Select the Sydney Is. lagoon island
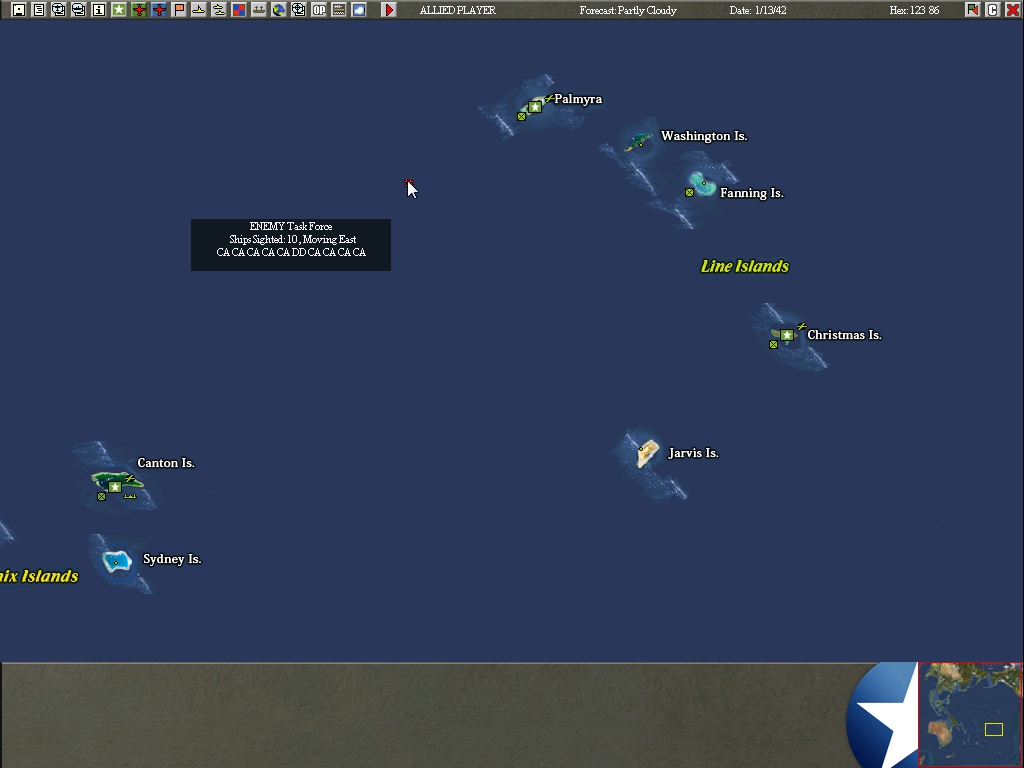This screenshot has width=1024, height=768. click(117, 561)
